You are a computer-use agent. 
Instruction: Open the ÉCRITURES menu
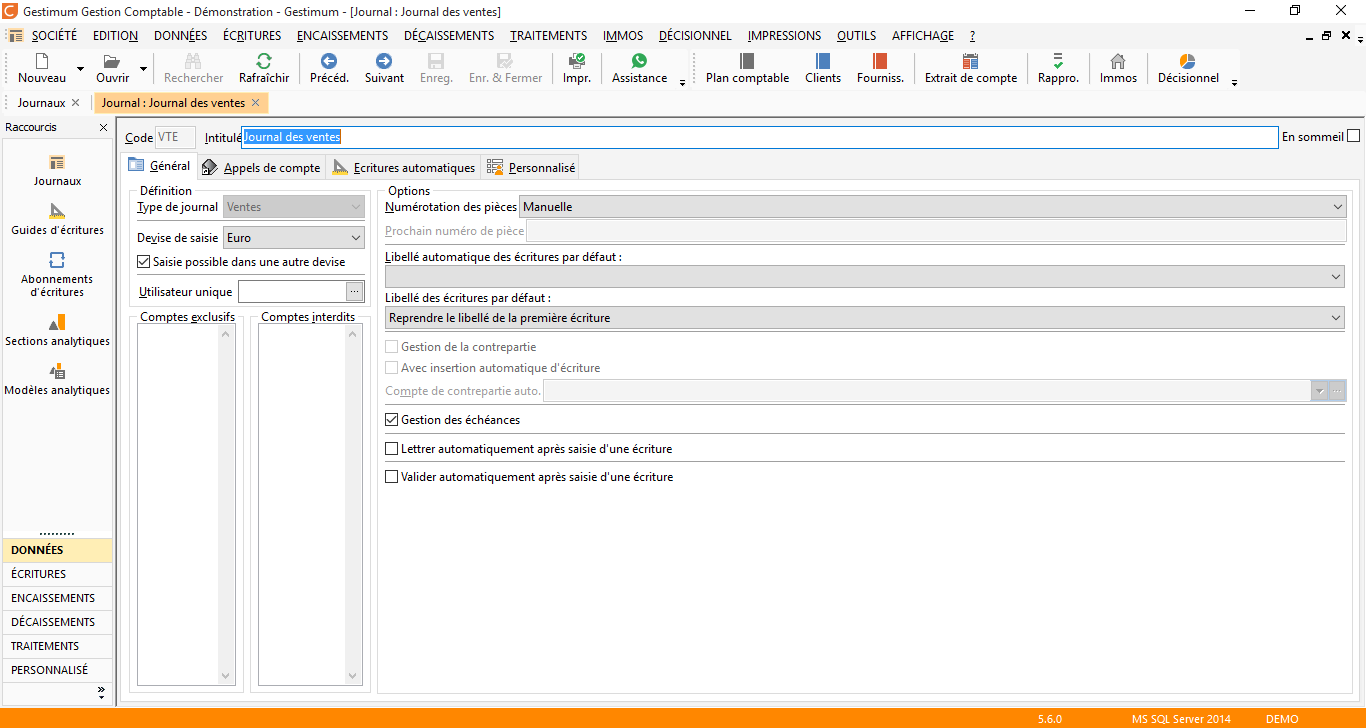point(252,36)
